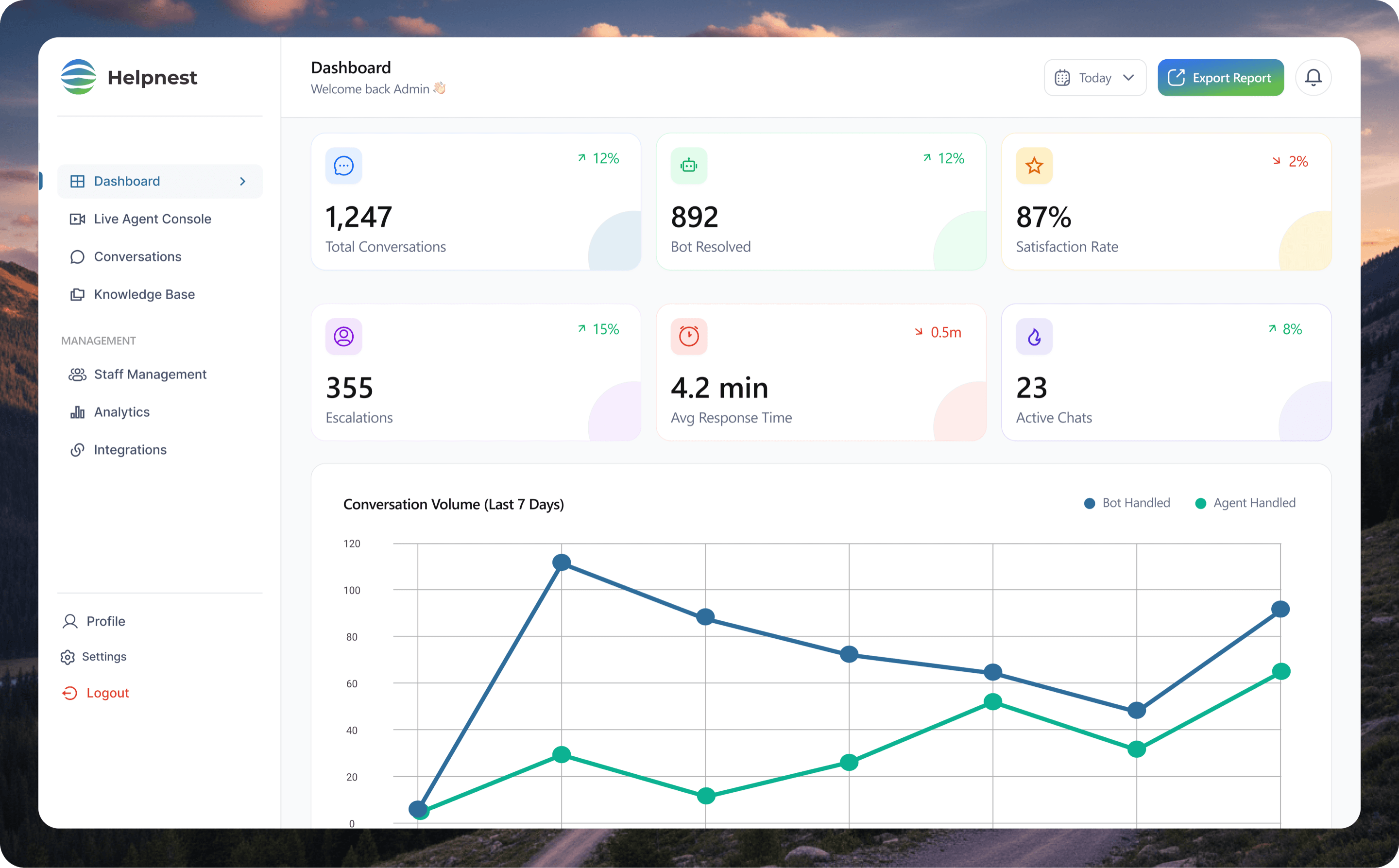This screenshot has width=1399, height=868.
Task: Click the notification bell icon
Action: click(x=1313, y=78)
